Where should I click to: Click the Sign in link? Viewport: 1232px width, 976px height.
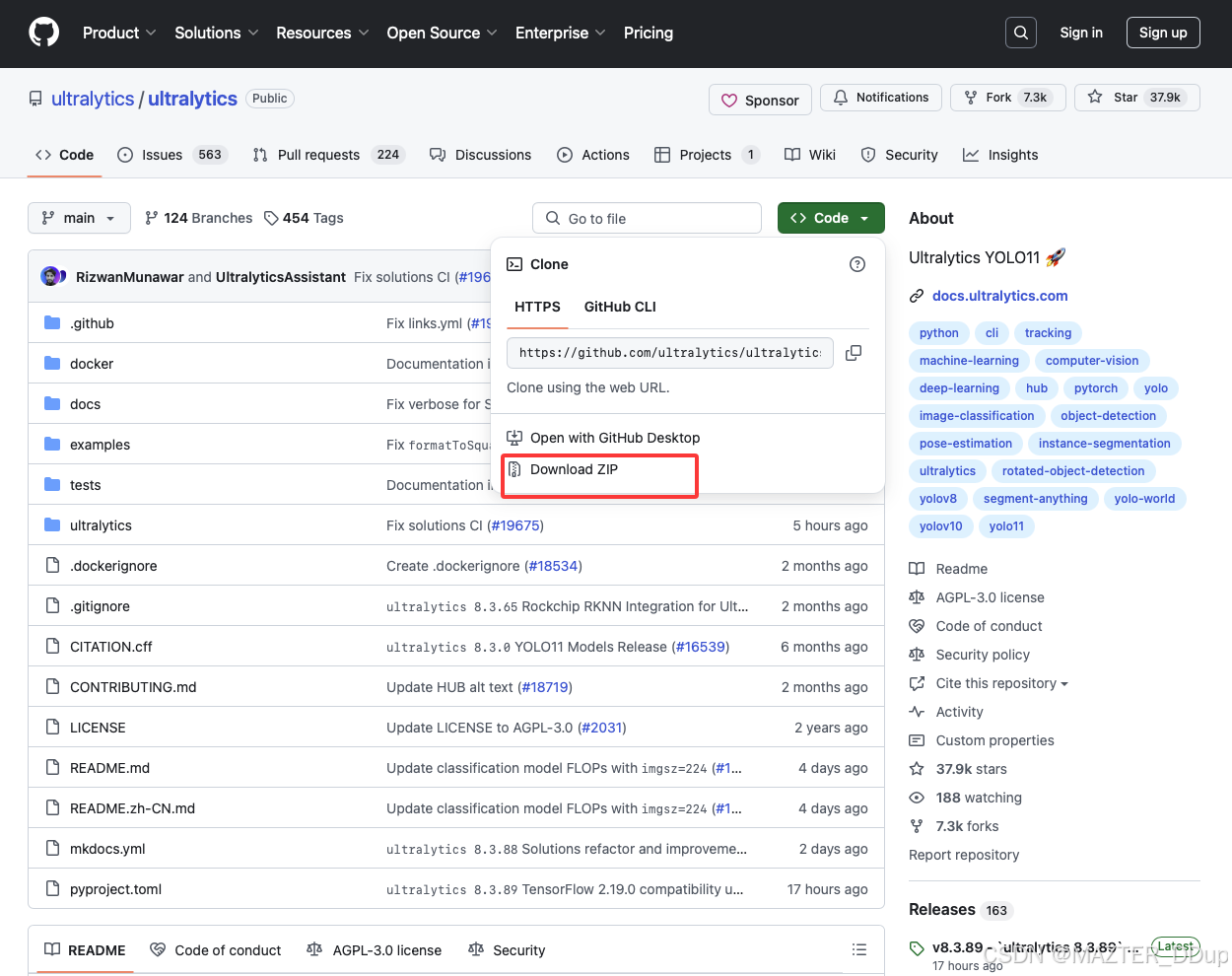(1081, 33)
